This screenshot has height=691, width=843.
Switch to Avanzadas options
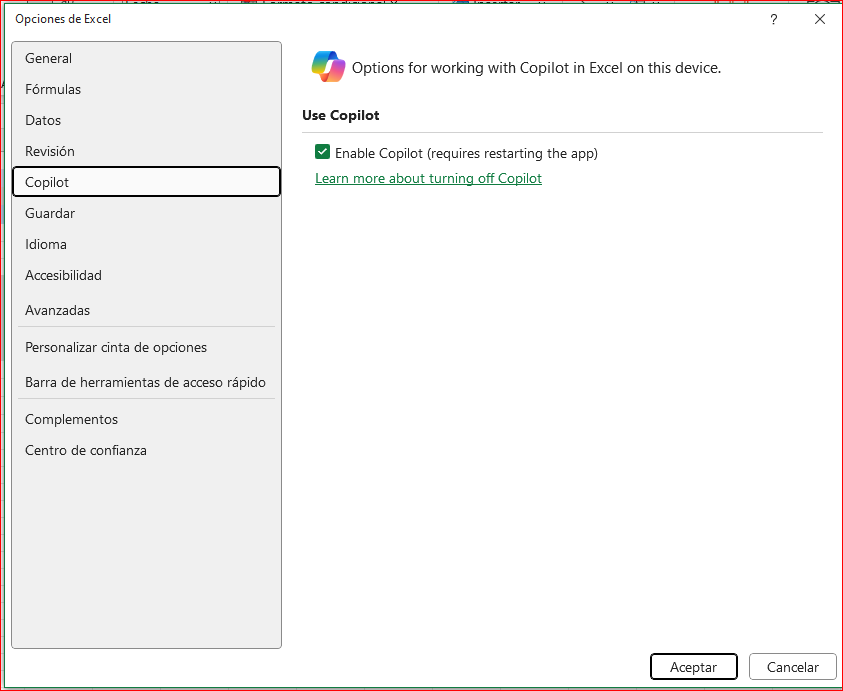[57, 310]
